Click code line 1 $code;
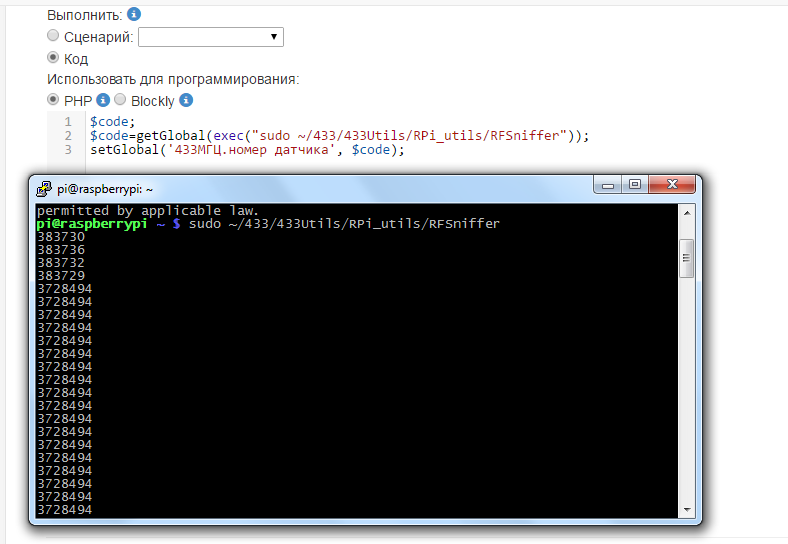This screenshot has height=544, width=788. [113, 122]
